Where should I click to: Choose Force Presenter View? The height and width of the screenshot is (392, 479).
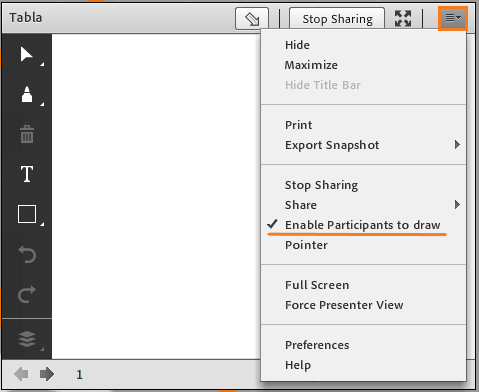[x=363, y=305]
